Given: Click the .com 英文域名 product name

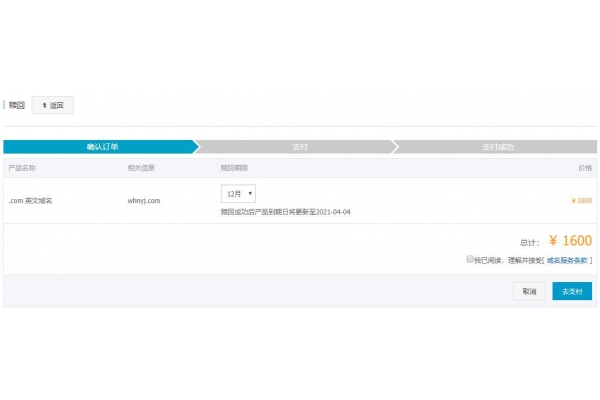Looking at the screenshot, I should coord(30,201).
